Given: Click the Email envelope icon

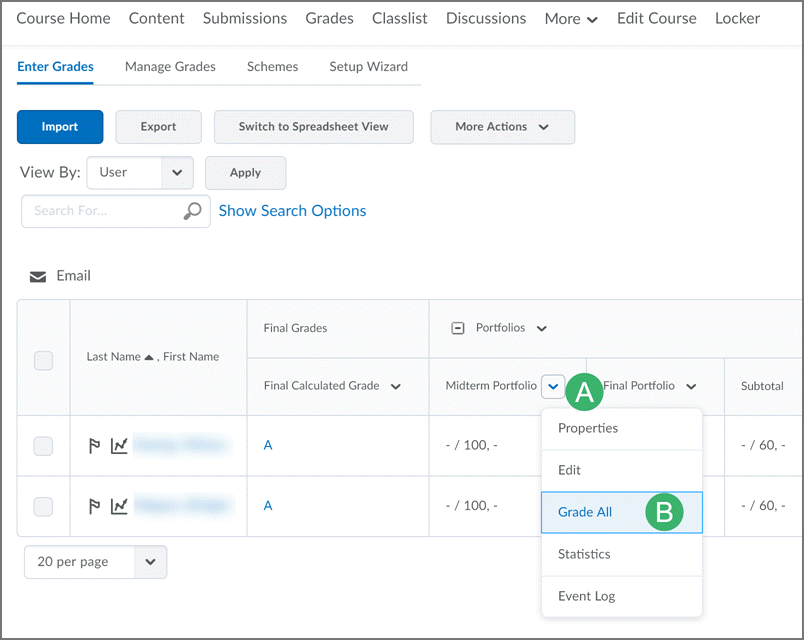Looking at the screenshot, I should [x=37, y=277].
